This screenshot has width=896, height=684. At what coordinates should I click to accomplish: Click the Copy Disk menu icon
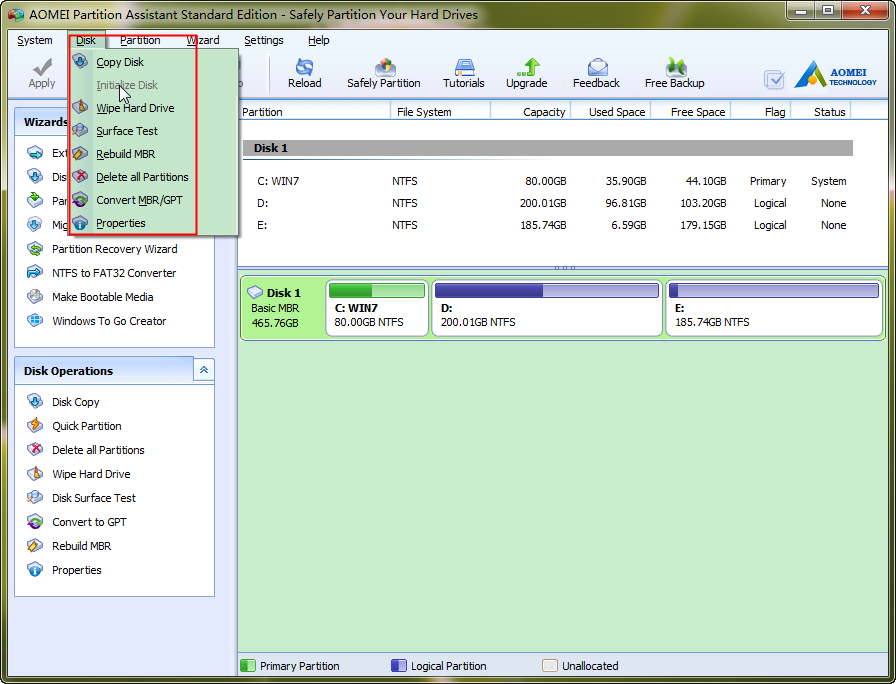click(81, 61)
